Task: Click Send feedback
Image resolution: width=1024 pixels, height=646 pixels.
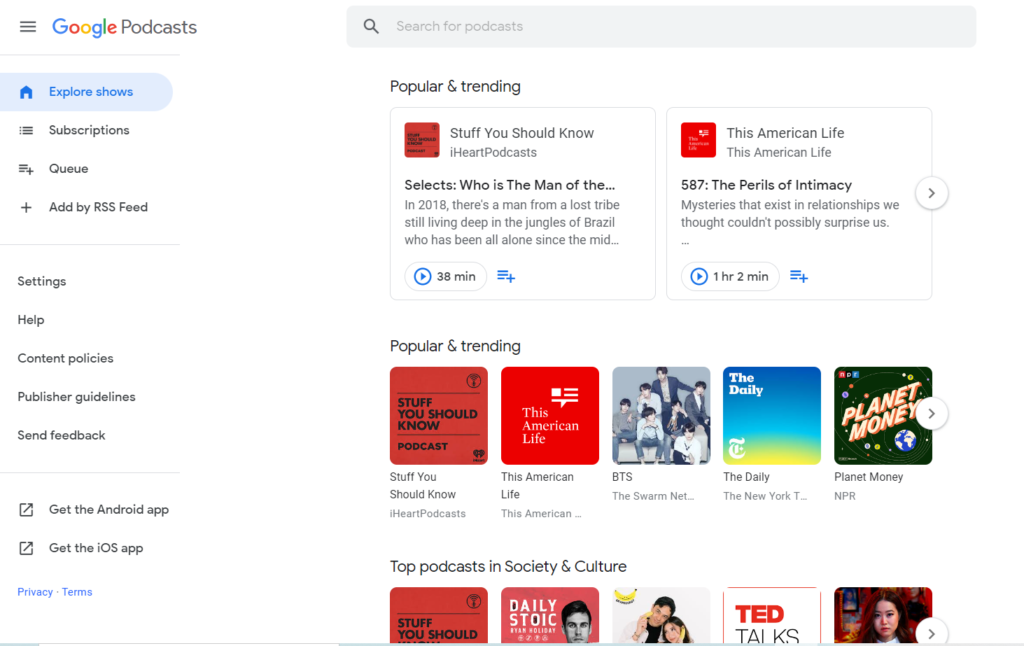Action: click(x=61, y=436)
